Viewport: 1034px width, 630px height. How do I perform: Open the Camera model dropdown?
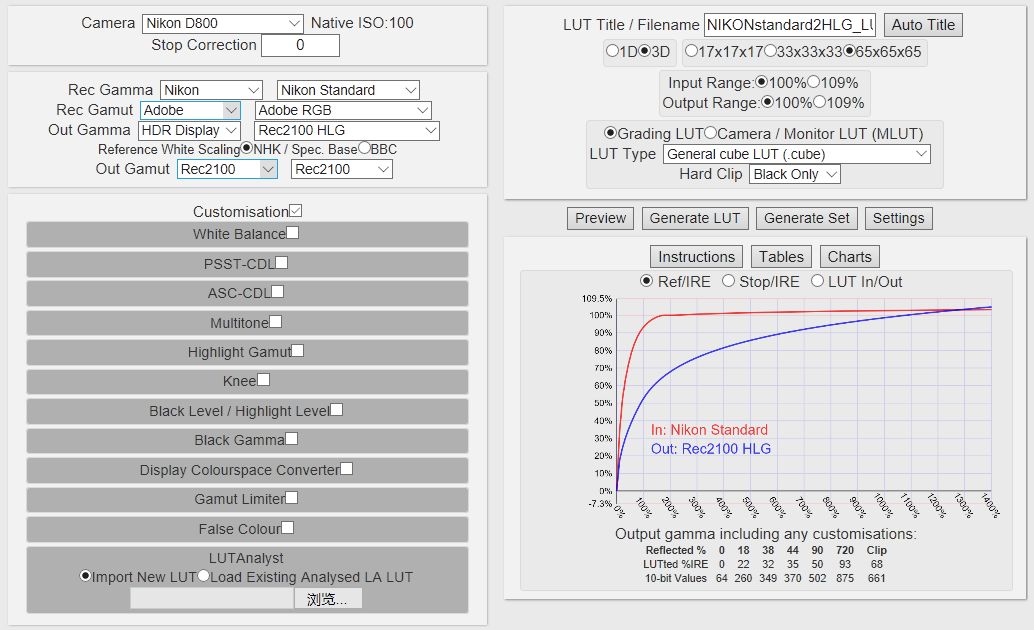221,23
